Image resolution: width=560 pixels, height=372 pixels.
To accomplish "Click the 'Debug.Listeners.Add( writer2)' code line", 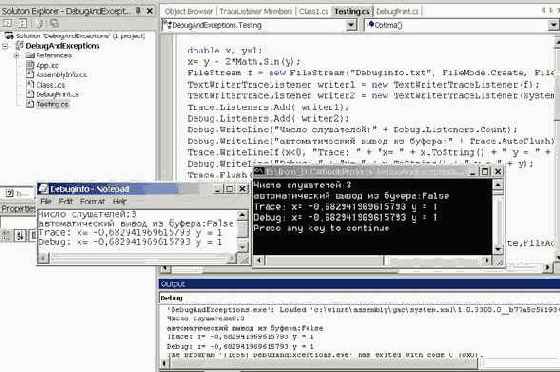I will pyautogui.click(x=268, y=119).
